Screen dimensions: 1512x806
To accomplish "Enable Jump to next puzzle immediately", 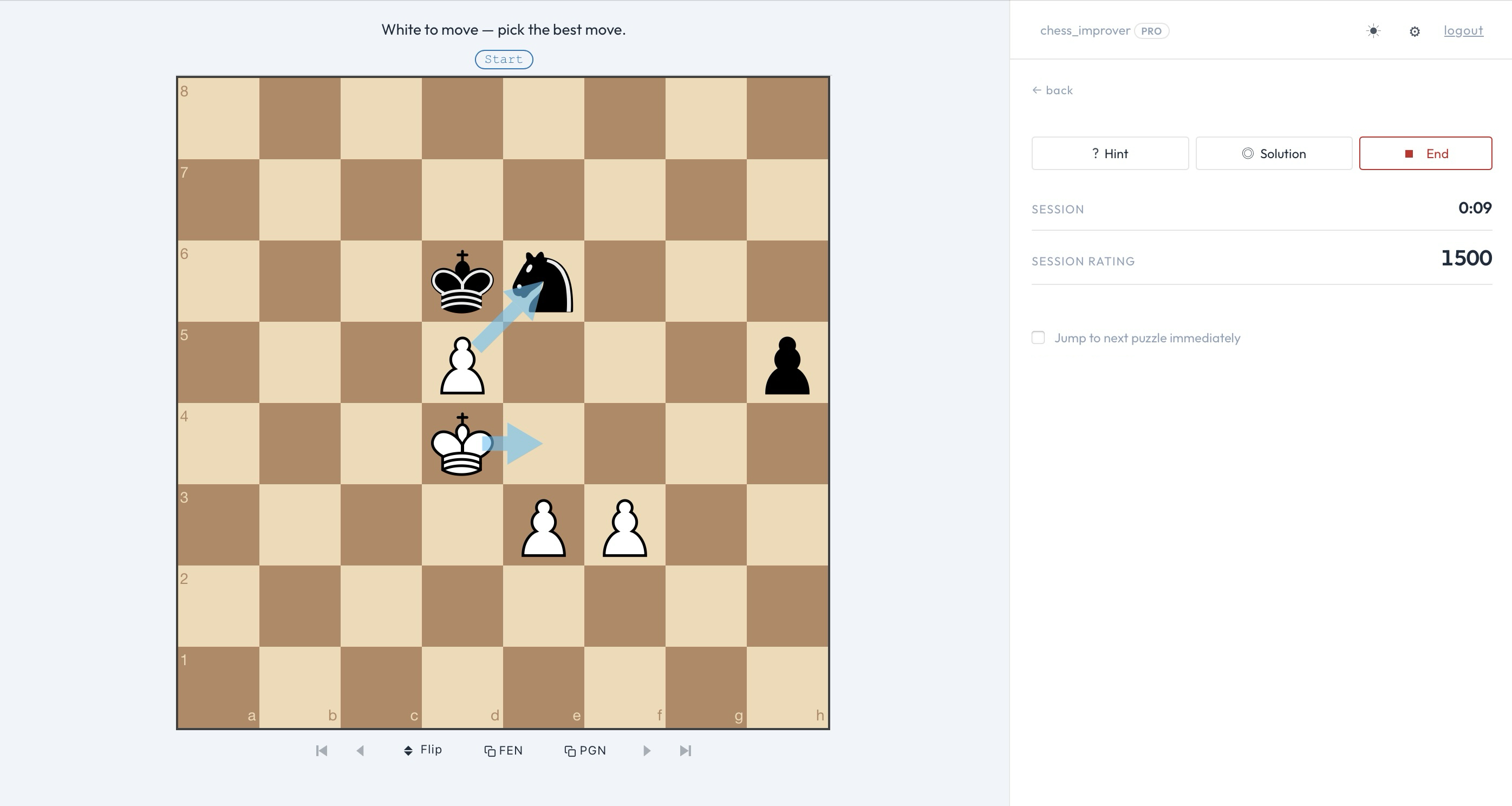I will pyautogui.click(x=1038, y=337).
